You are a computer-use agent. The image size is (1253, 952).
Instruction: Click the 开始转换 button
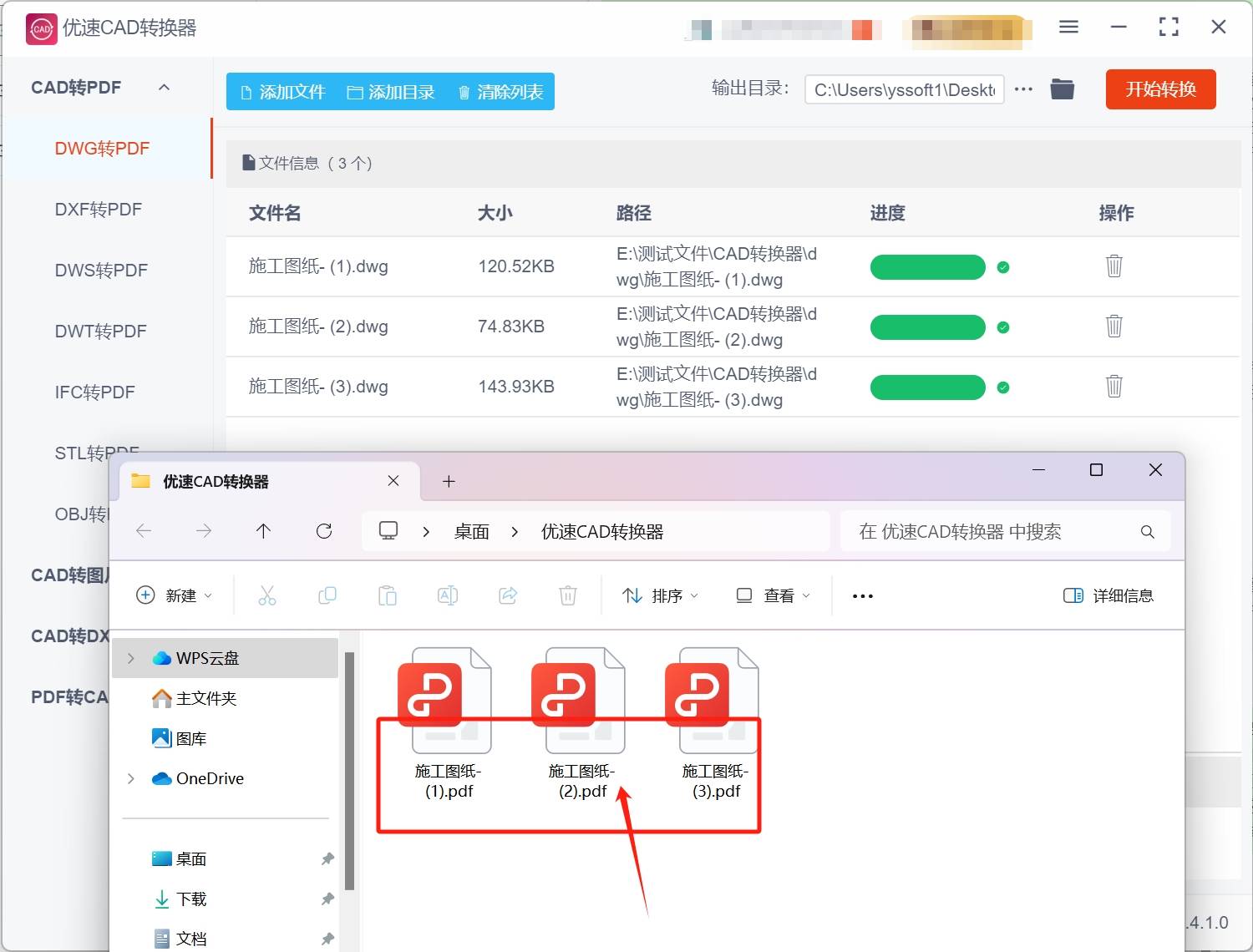tap(1160, 89)
